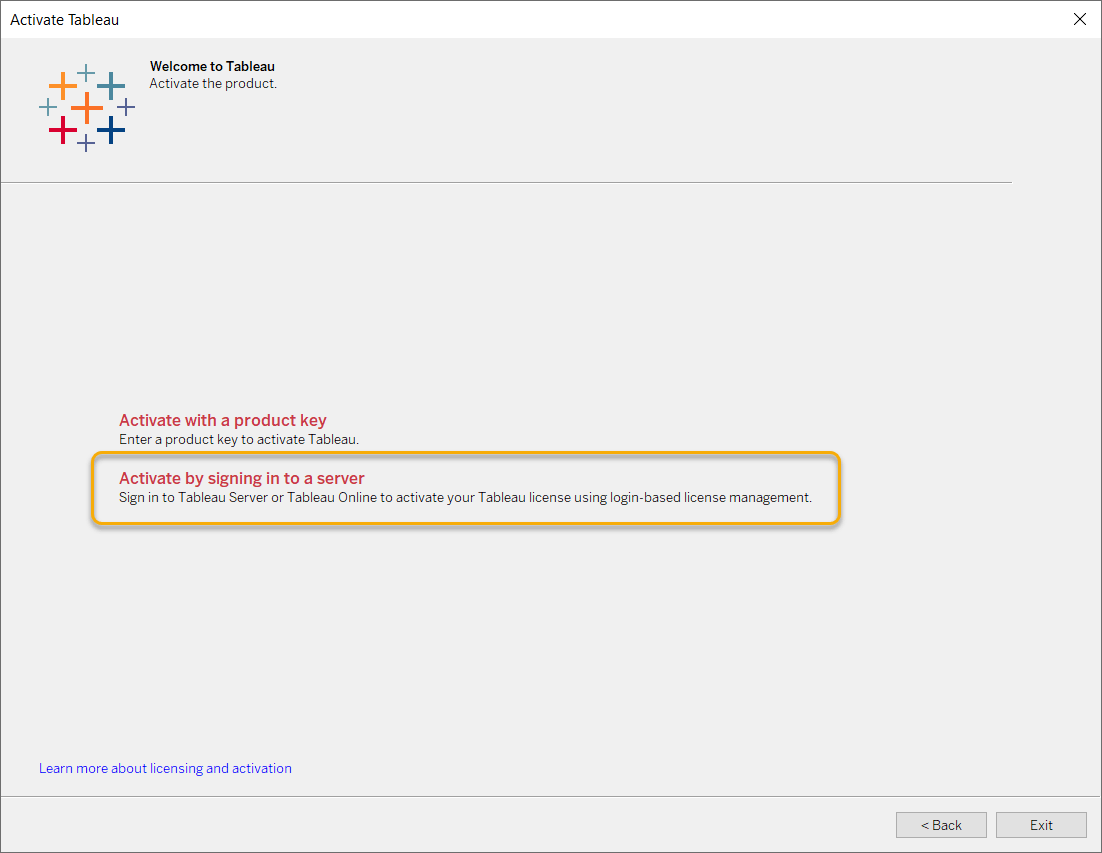Click the login-based license management description
Image resolution: width=1102 pixels, height=853 pixels.
point(464,497)
